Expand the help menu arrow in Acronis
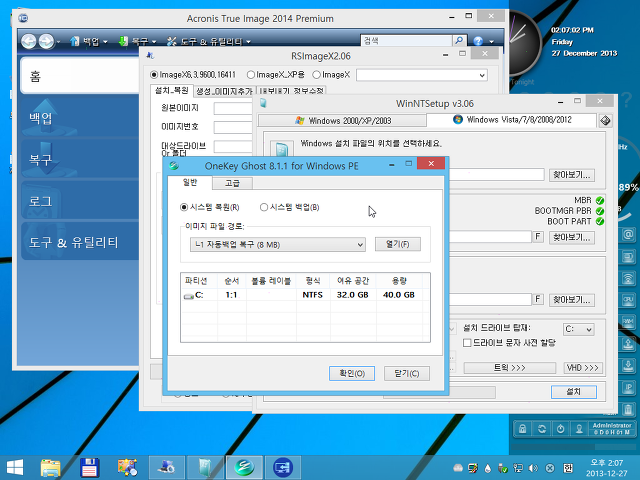The width and height of the screenshot is (640, 480). point(491,41)
